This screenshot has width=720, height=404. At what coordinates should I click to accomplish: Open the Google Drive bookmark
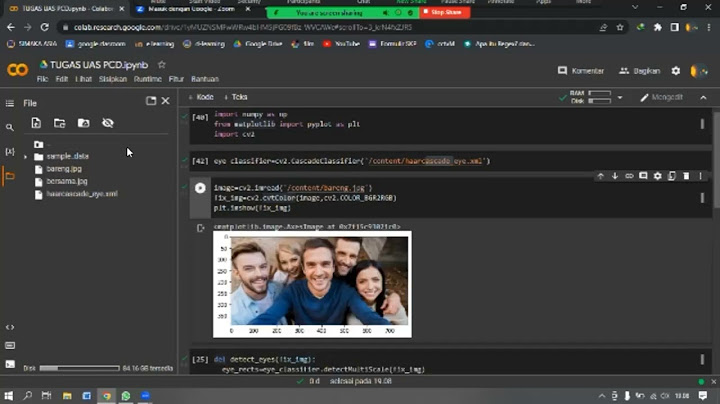(258, 44)
